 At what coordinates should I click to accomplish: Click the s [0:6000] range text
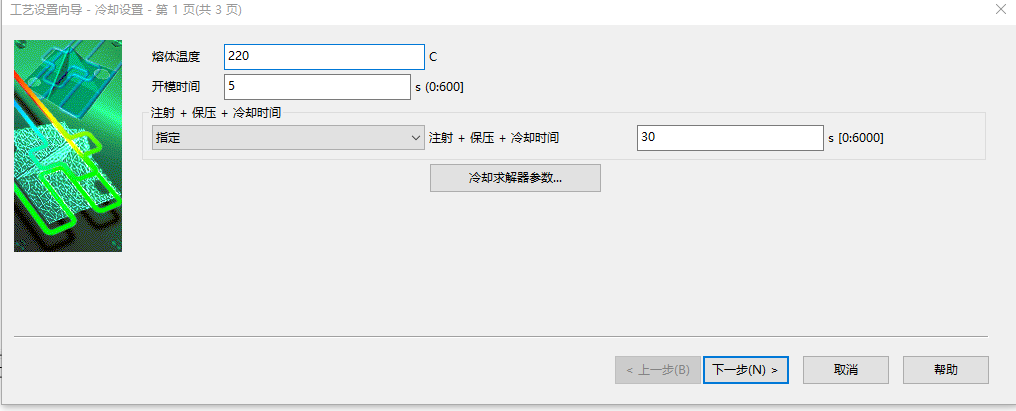click(x=855, y=138)
